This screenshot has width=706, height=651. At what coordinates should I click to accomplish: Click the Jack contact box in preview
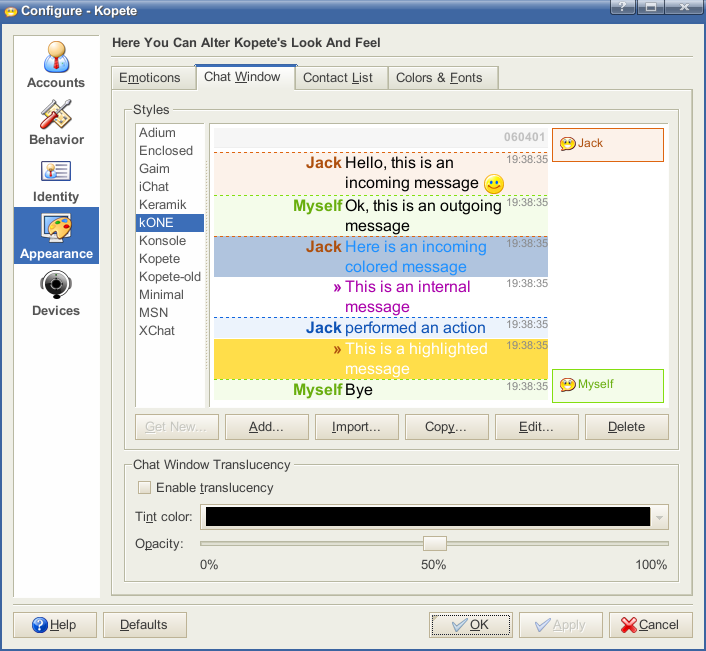click(x=608, y=145)
